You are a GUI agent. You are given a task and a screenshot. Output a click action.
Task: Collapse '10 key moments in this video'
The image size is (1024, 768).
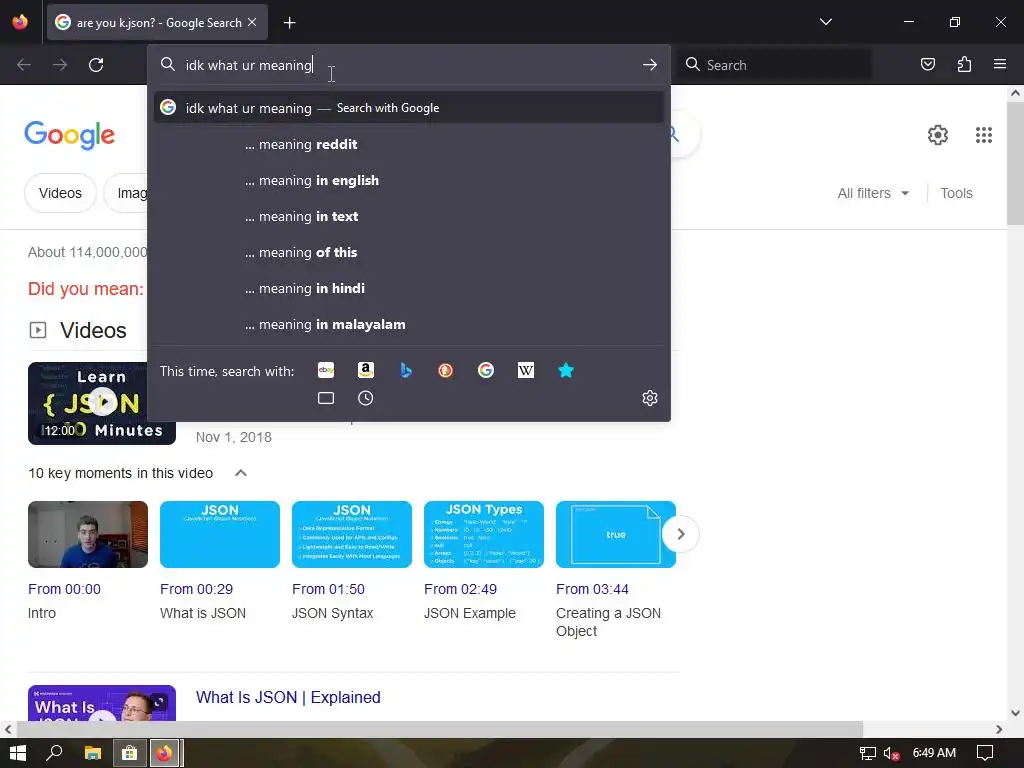[x=240, y=473]
